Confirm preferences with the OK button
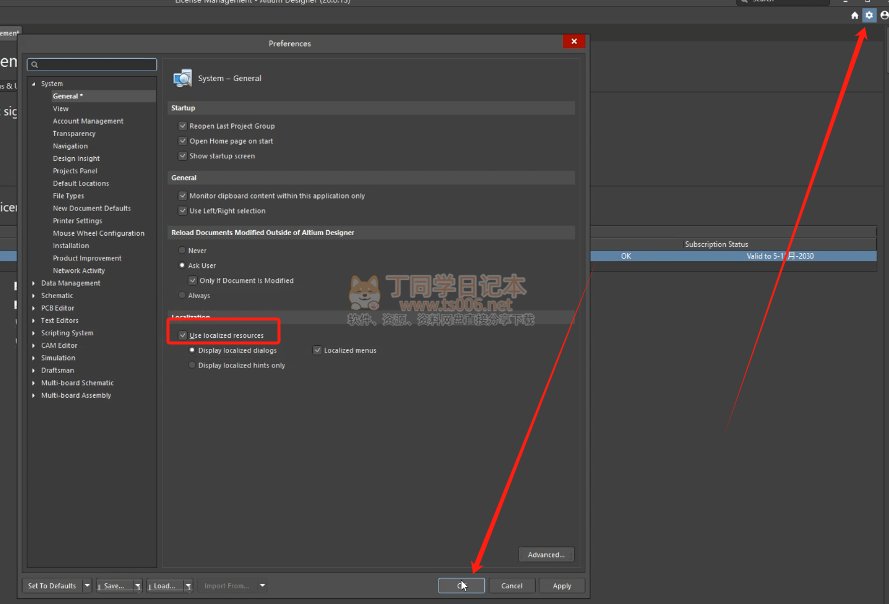This screenshot has height=604, width=889. tap(461, 585)
